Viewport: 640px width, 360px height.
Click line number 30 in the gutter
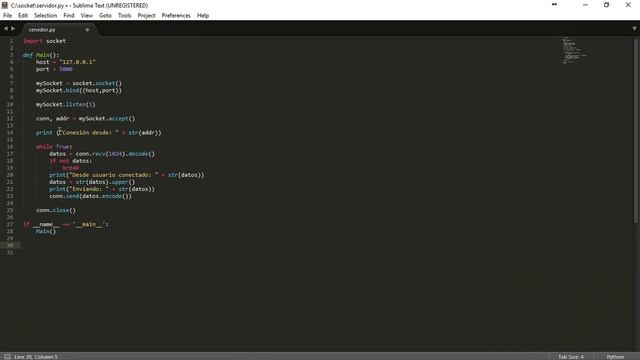tap(10, 245)
